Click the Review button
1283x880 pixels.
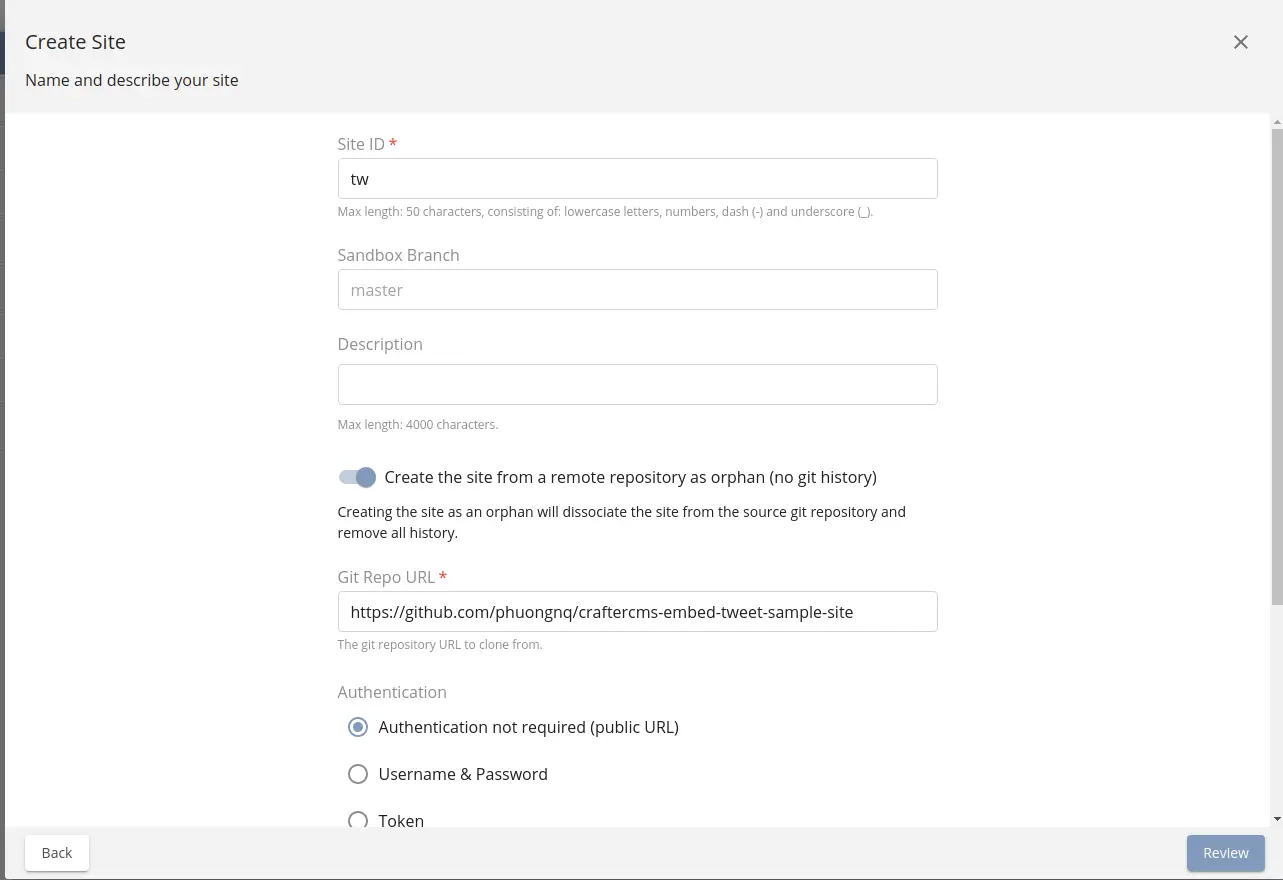coord(1225,853)
